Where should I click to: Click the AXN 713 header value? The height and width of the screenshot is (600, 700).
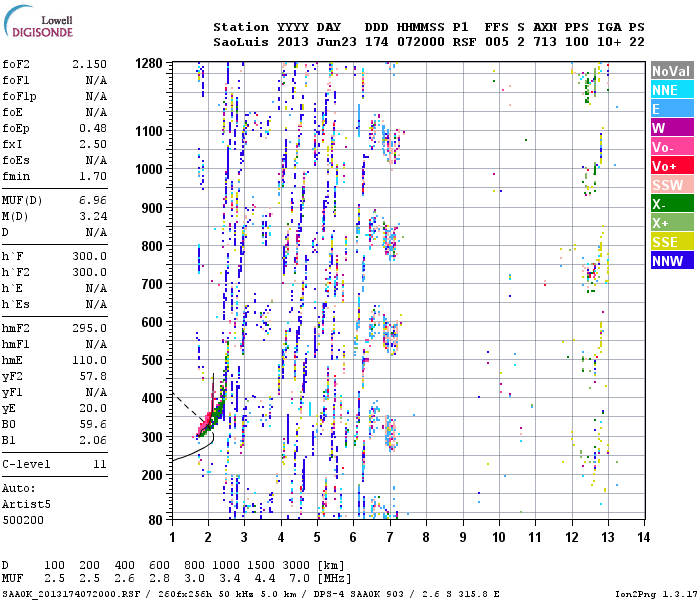tap(545, 42)
